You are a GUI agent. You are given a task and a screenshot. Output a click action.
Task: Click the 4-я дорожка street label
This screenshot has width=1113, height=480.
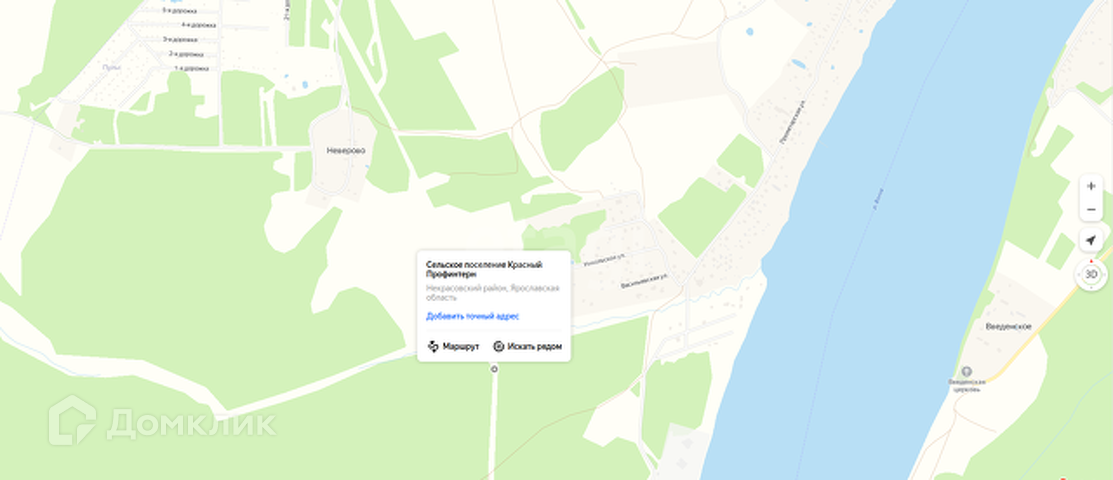pos(199,25)
